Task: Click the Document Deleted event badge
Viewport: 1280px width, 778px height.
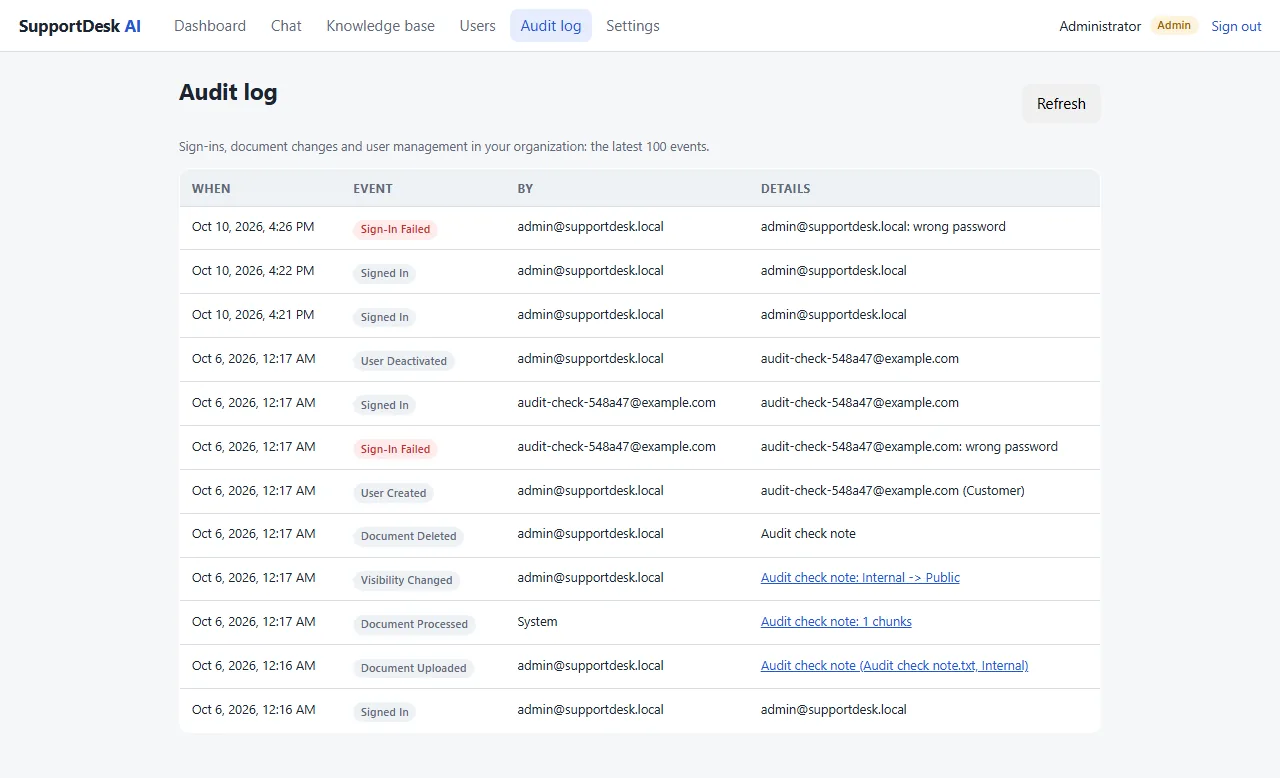Action: click(408, 536)
